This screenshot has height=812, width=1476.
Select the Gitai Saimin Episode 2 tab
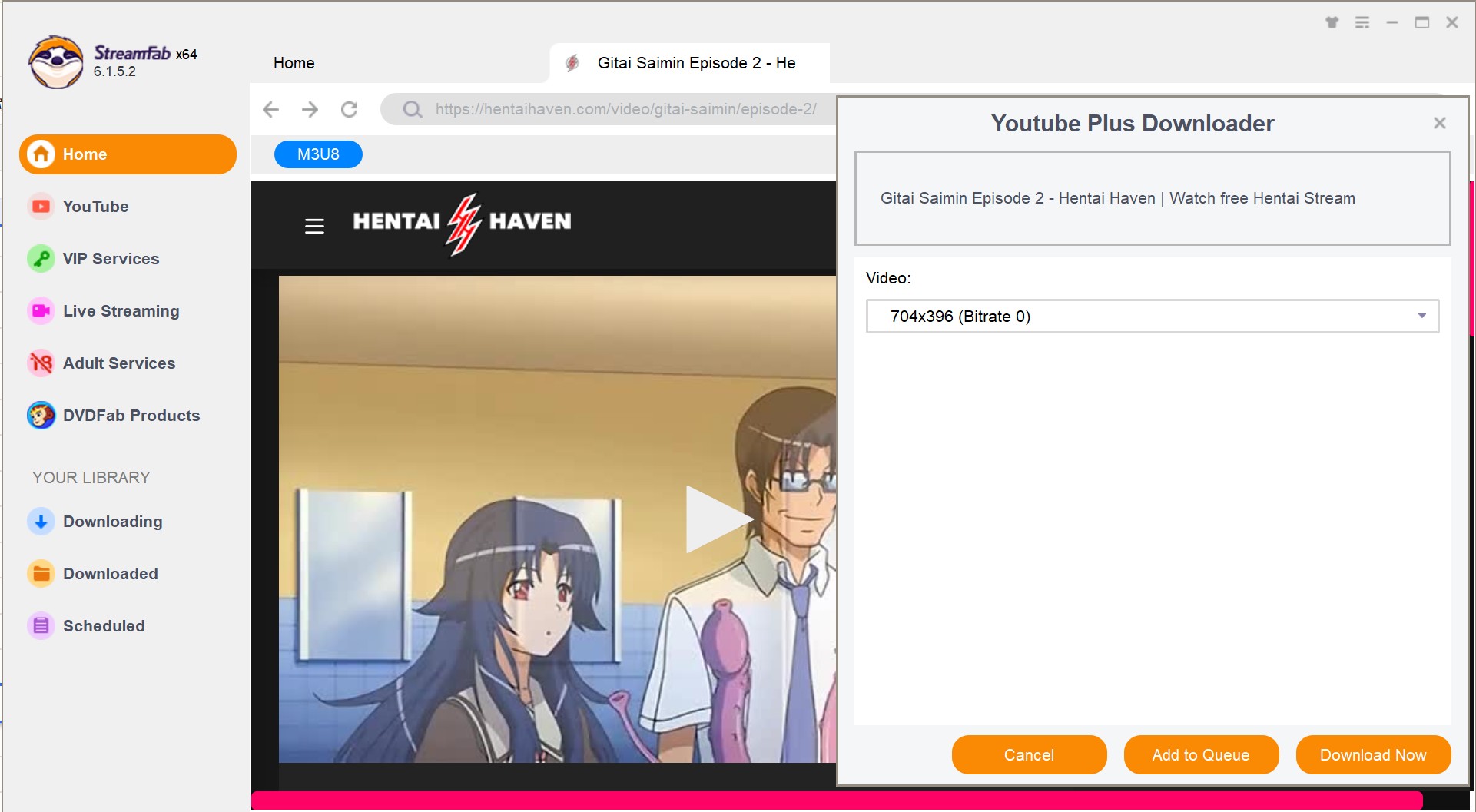coord(689,63)
